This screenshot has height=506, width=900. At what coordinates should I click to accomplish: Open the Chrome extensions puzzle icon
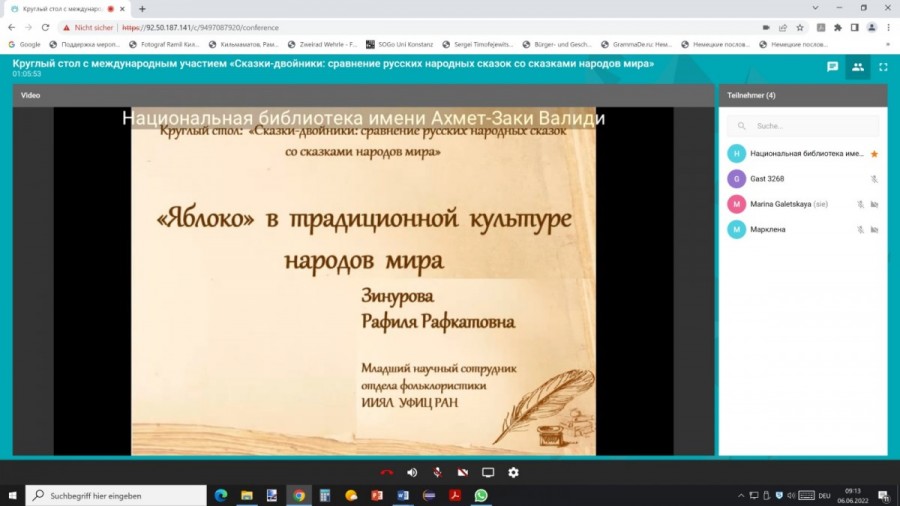pos(837,27)
